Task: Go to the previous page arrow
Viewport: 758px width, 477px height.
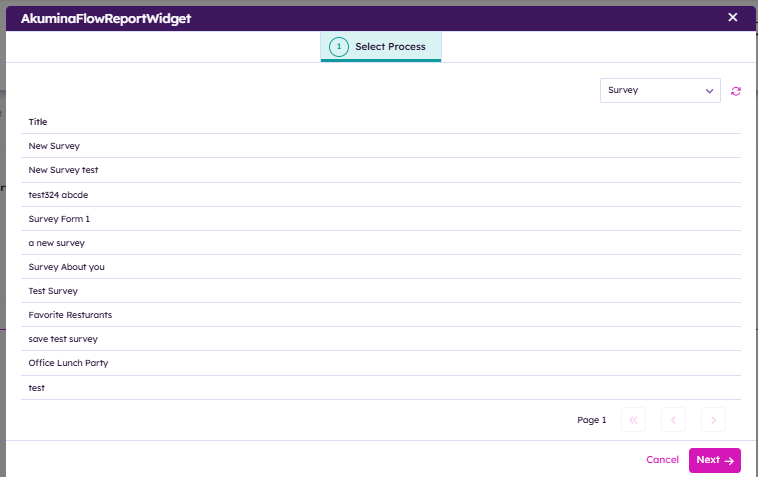Action: [673, 419]
